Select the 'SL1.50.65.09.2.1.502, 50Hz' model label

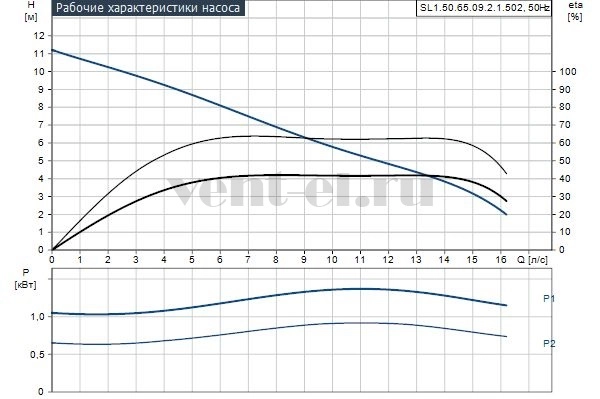point(484,8)
